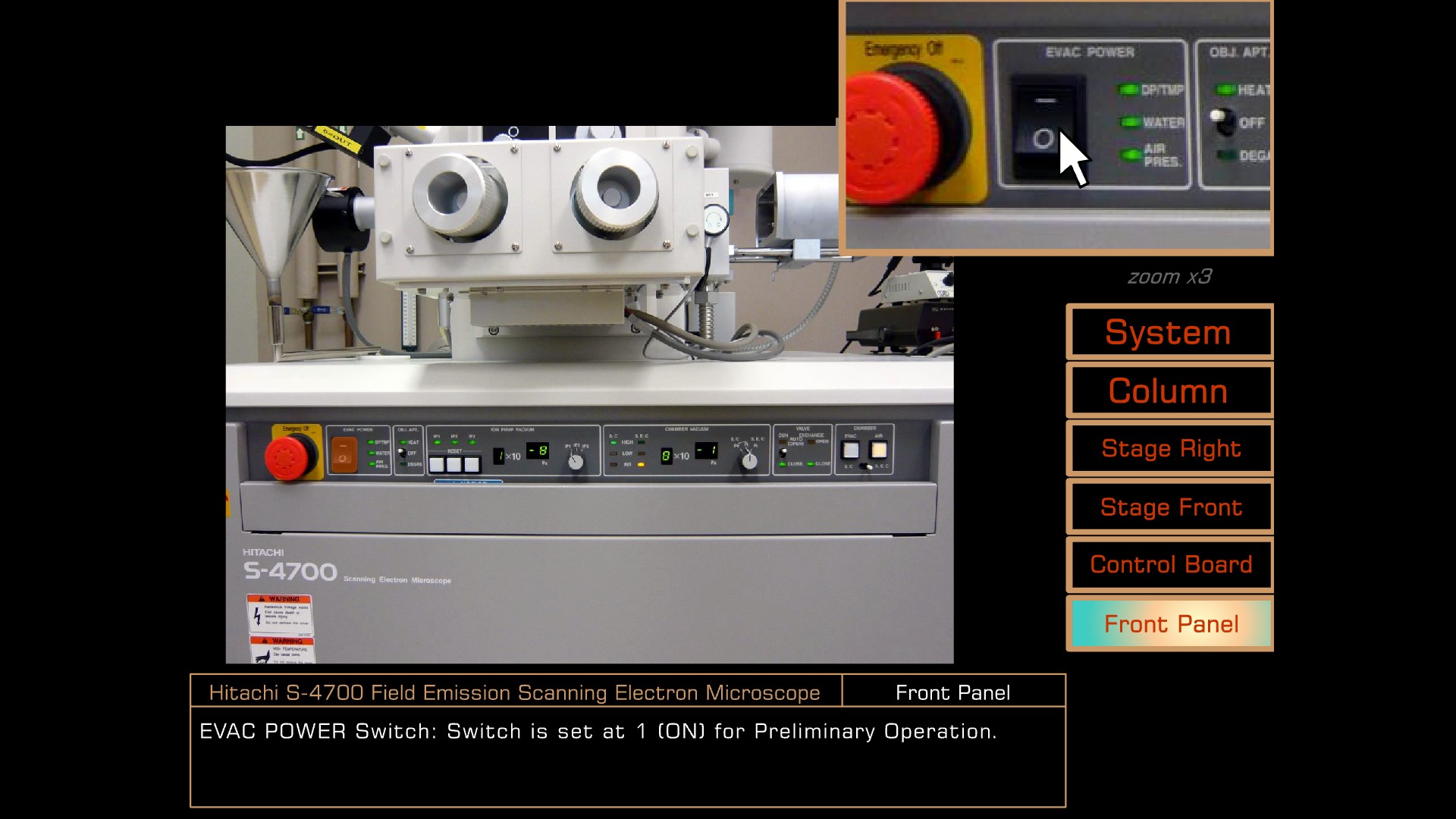Flip the chamber S.C / S.E.C toggle switch
The image size is (1456, 819).
pos(865,466)
